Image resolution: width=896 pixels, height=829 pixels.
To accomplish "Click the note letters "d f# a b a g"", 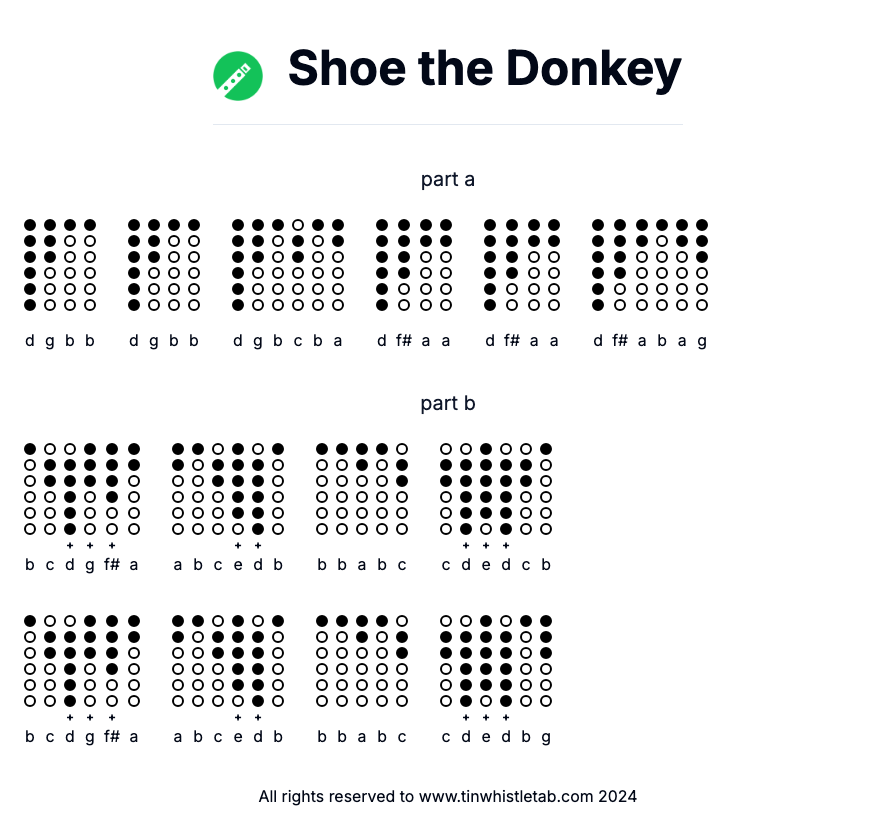I will [650, 341].
